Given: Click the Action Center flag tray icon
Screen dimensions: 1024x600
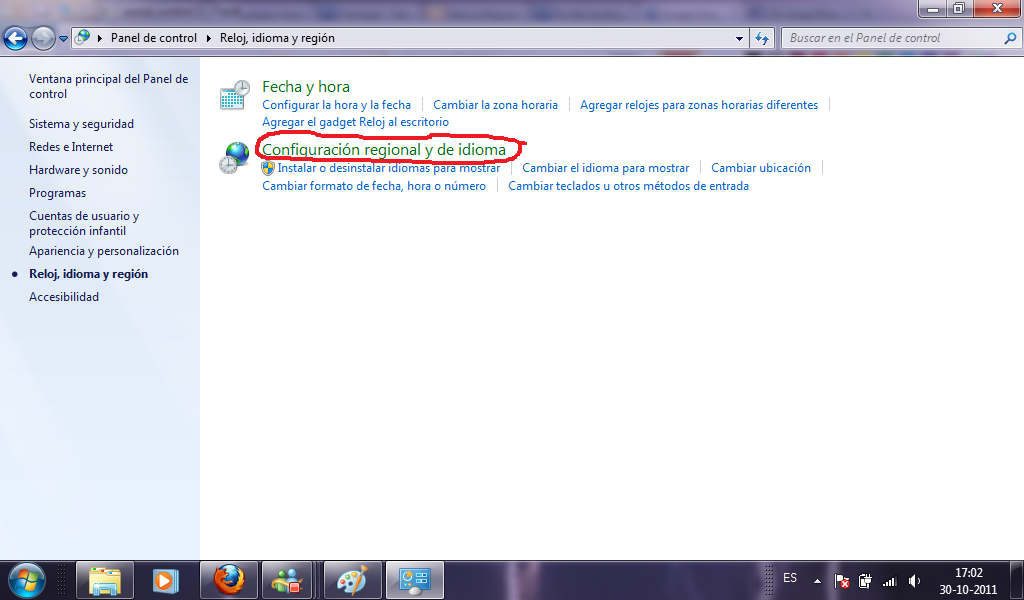Looking at the screenshot, I should [x=842, y=581].
